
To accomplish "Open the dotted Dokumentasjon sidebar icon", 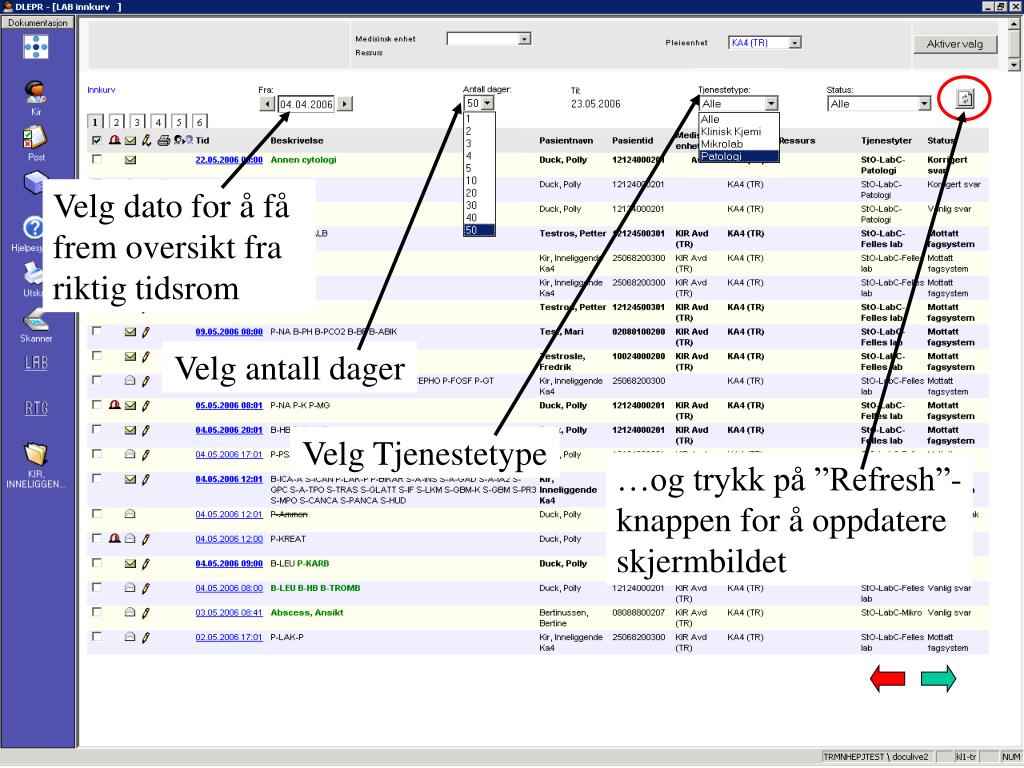I will coord(35,47).
